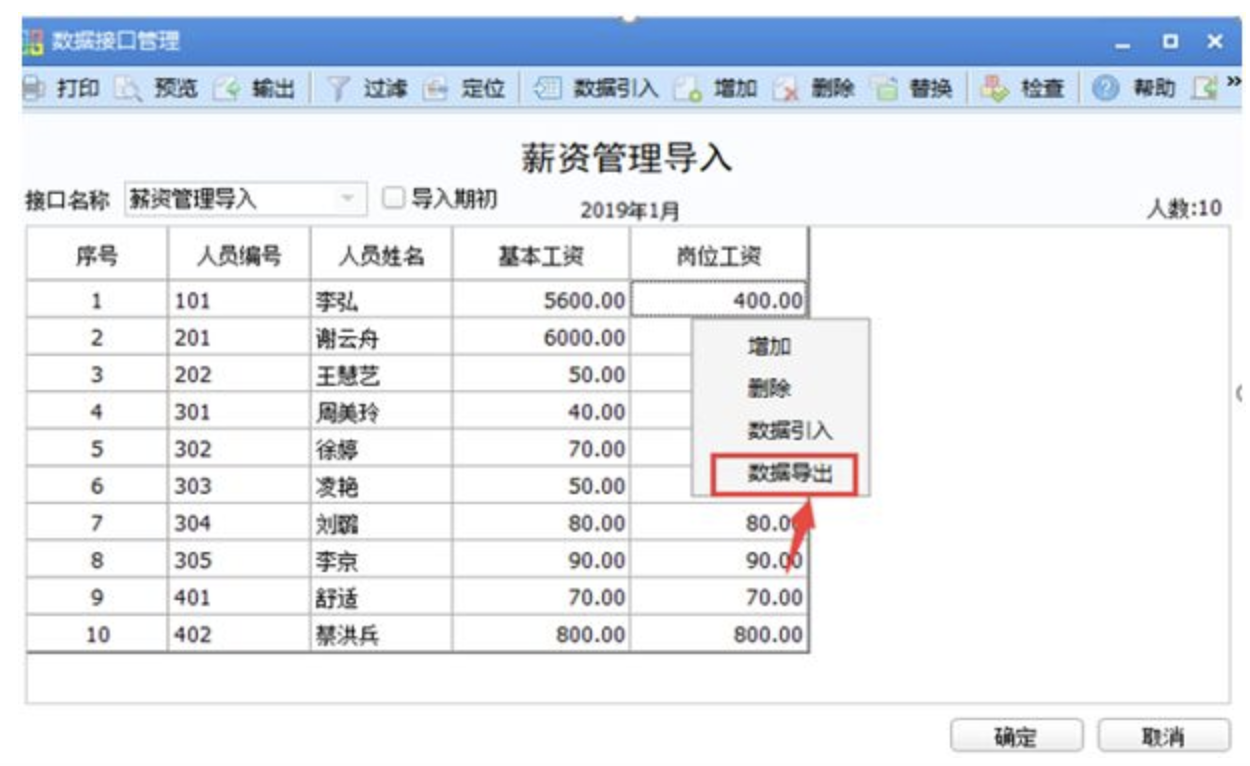Open Help (帮助) in the toolbar
Image resolution: width=1250 pixels, height=766 pixels.
pyautogui.click(x=1106, y=89)
